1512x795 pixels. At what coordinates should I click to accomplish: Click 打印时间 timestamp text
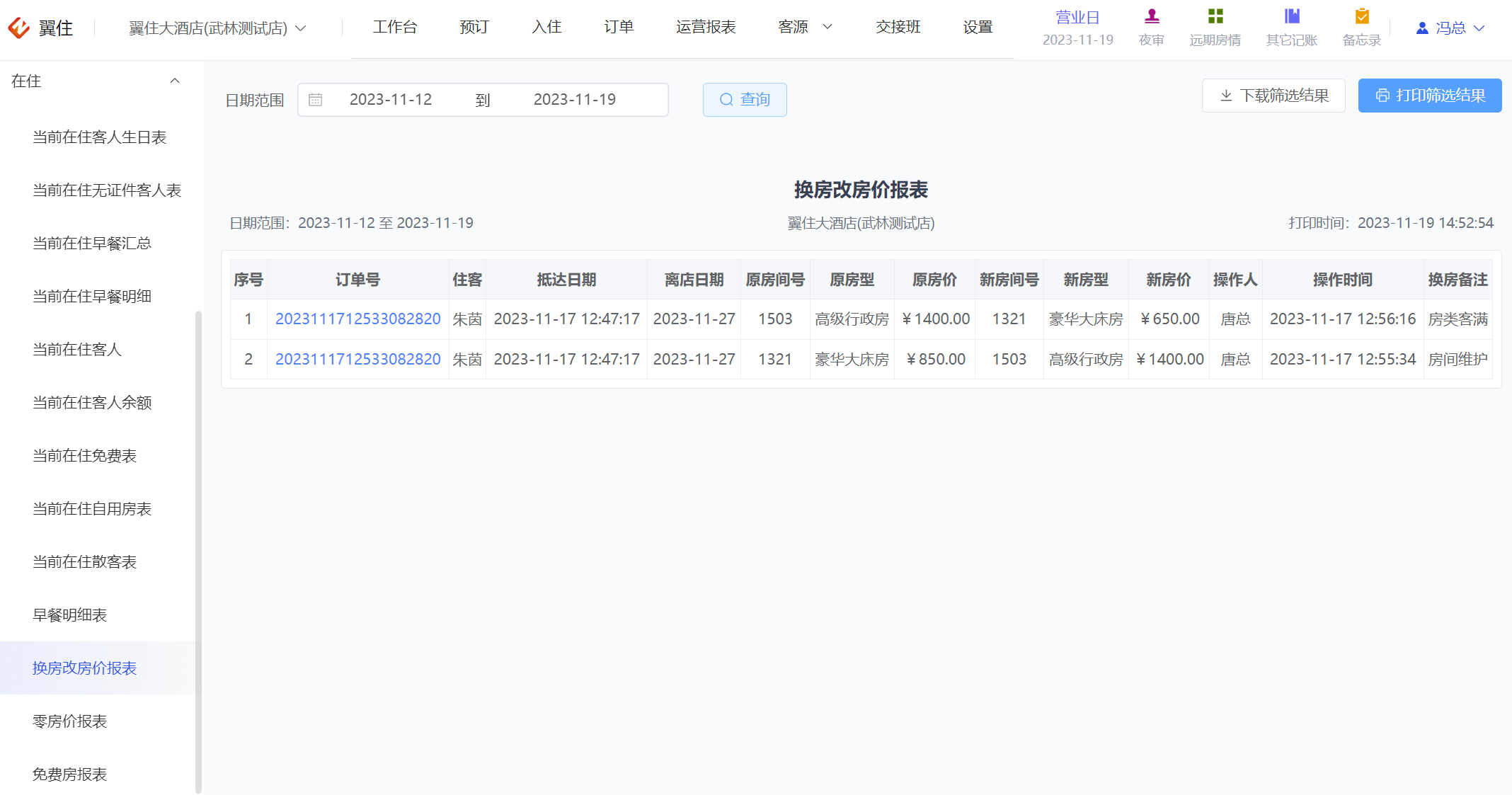[1391, 223]
